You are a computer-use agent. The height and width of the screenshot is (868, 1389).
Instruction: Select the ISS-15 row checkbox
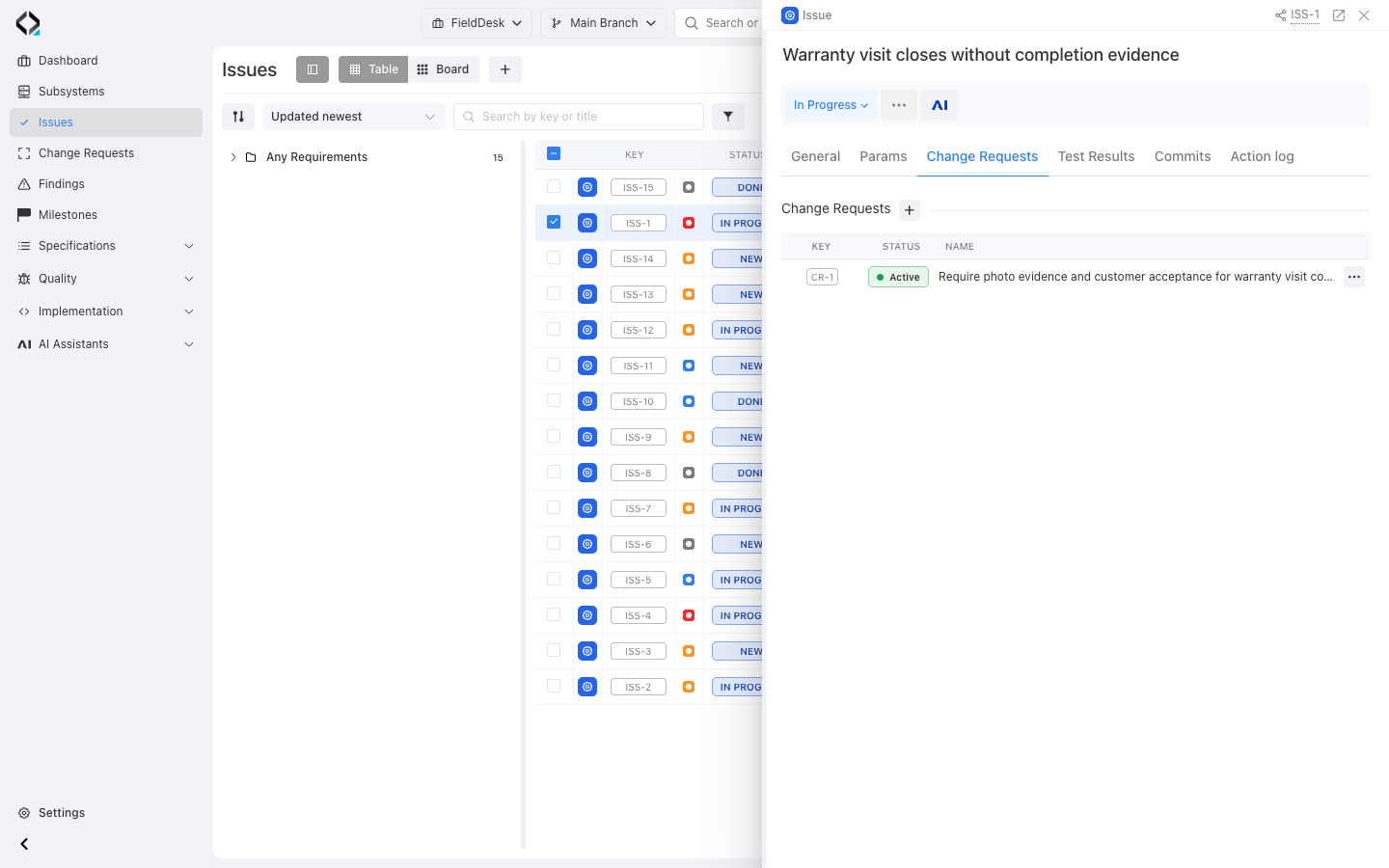[x=554, y=186]
